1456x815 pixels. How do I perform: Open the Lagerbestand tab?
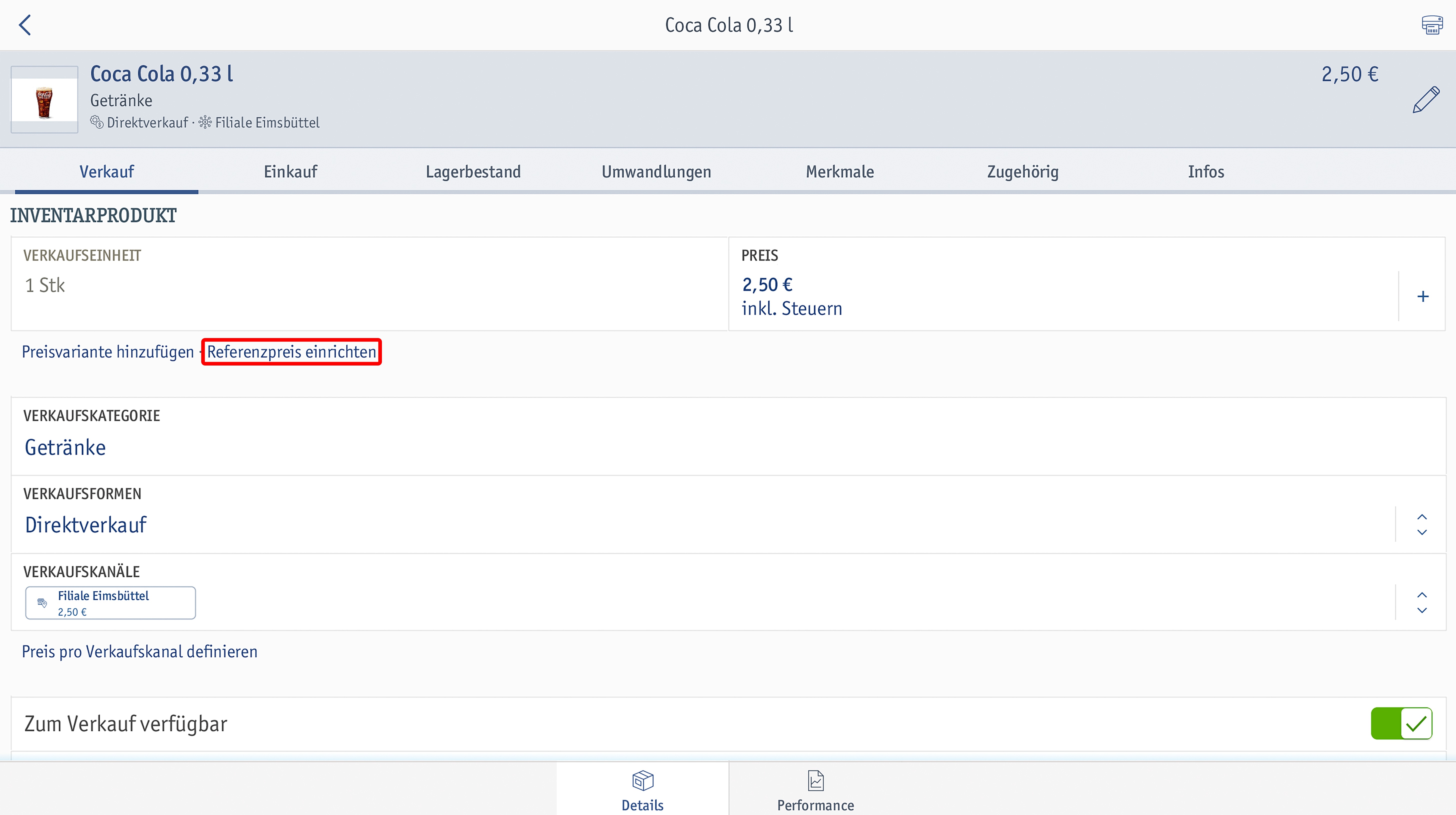click(x=473, y=172)
